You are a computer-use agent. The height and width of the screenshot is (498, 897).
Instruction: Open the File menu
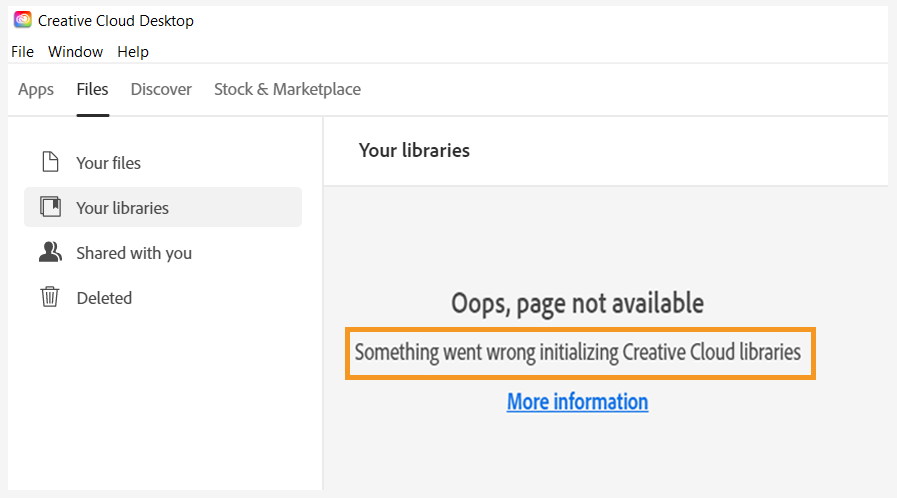pos(22,51)
